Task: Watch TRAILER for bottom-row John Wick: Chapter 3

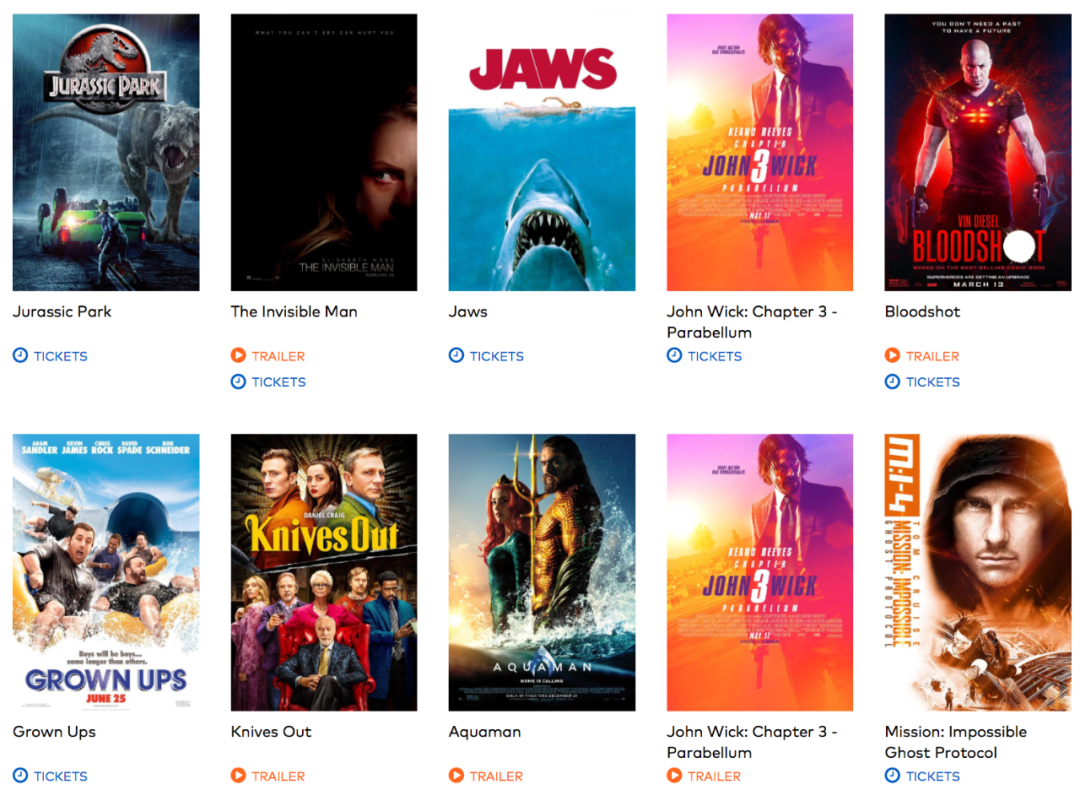Action: [x=714, y=776]
